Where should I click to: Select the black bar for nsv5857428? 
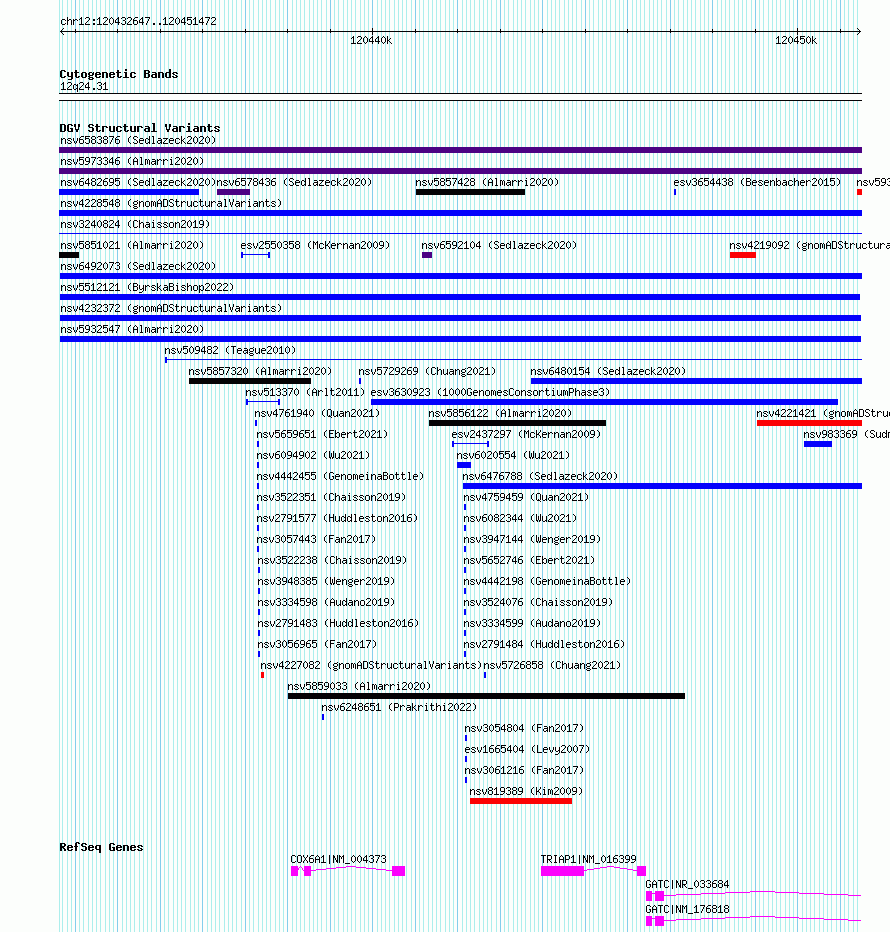tap(470, 192)
